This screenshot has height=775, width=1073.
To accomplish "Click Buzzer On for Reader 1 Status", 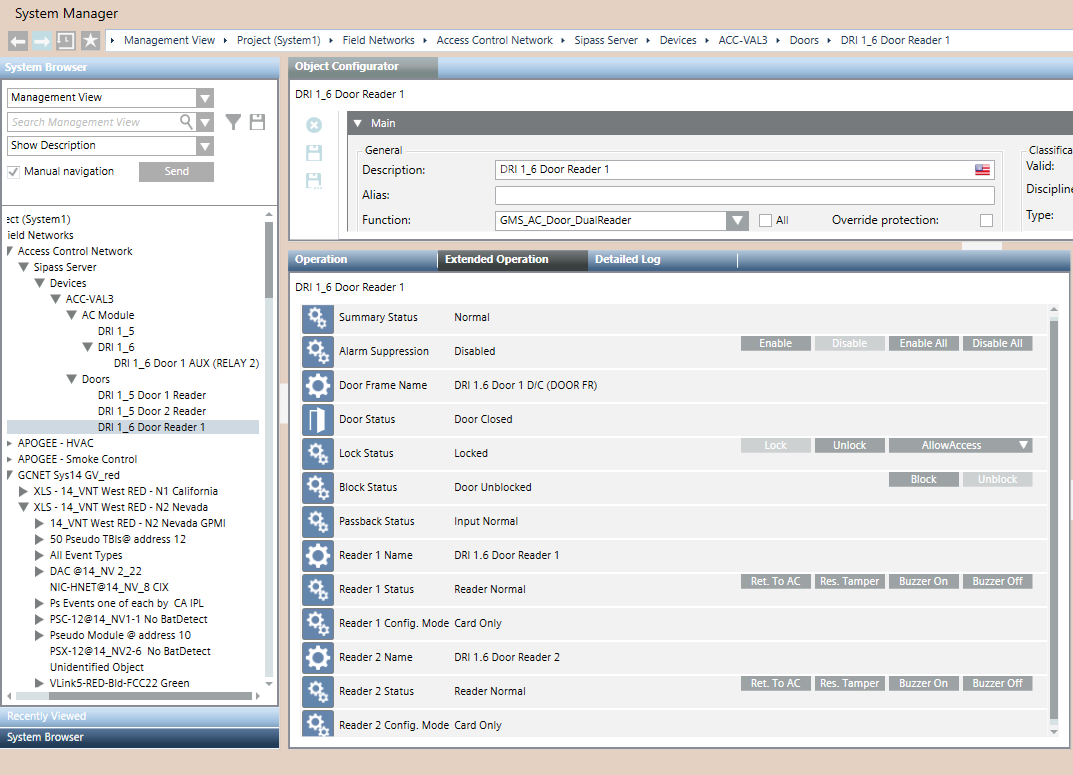I will click(923, 580).
